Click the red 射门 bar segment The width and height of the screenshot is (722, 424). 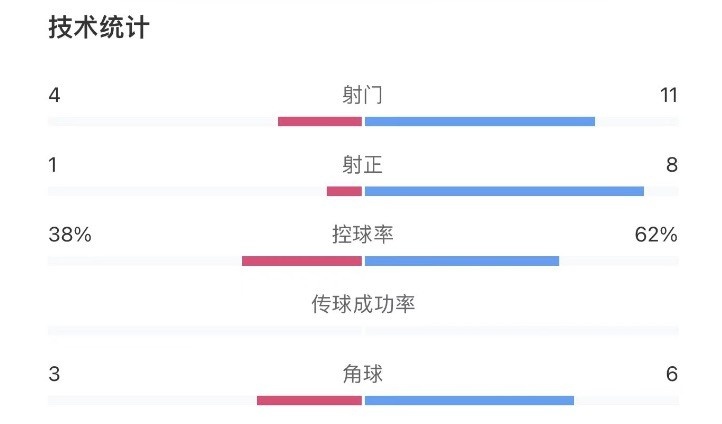click(320, 122)
